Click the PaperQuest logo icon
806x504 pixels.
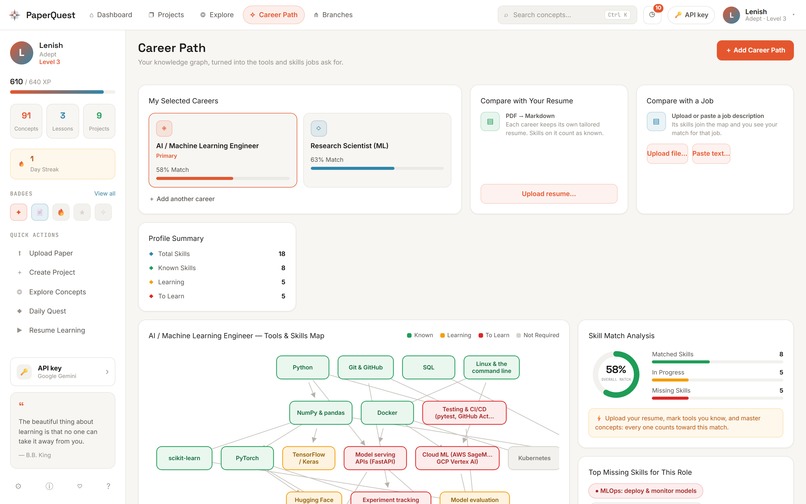point(14,15)
